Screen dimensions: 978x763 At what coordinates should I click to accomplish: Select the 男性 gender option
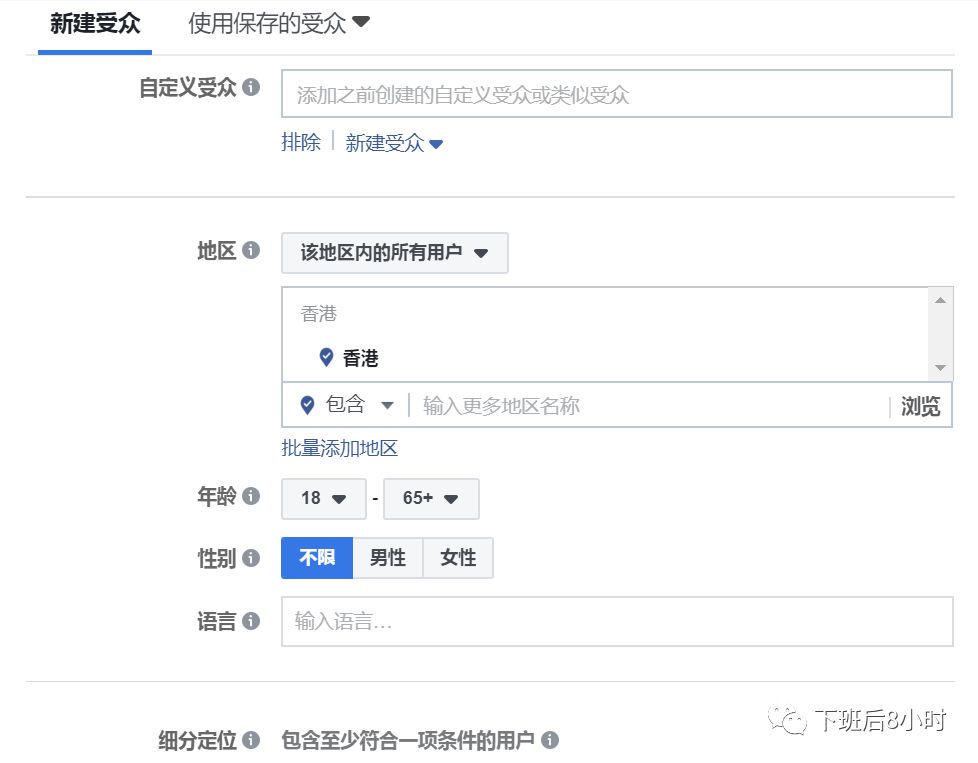click(388, 558)
